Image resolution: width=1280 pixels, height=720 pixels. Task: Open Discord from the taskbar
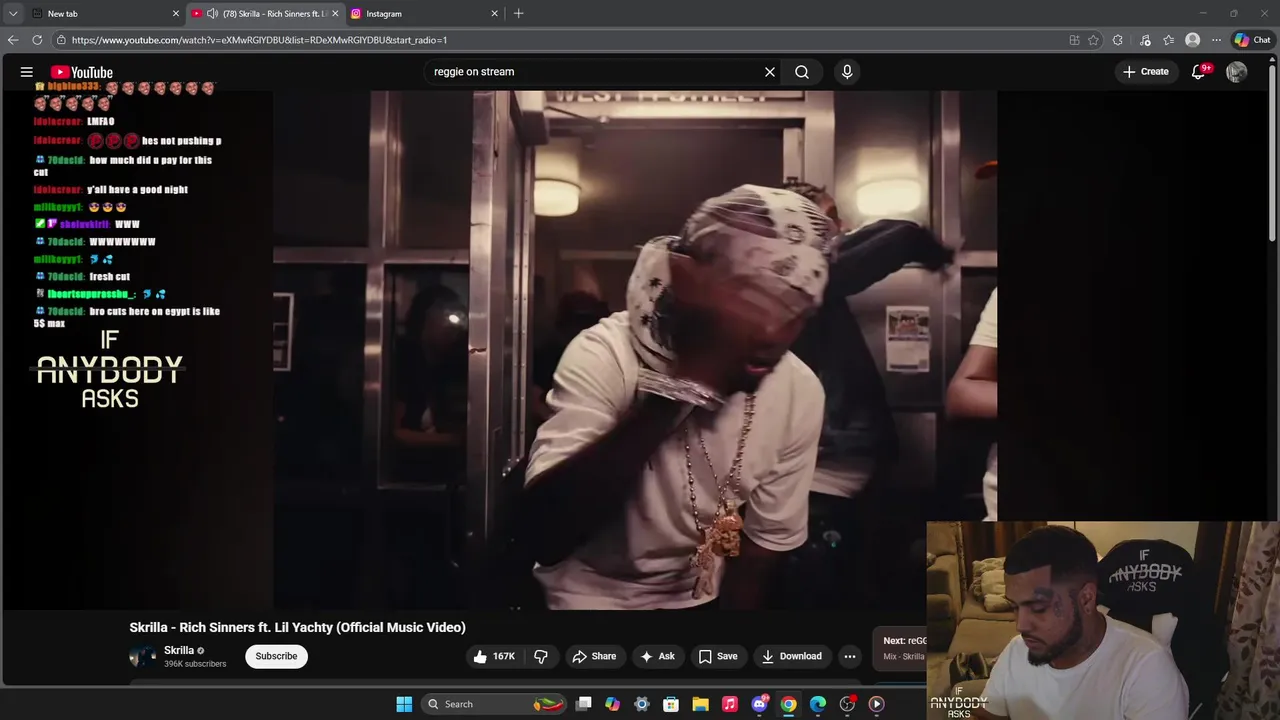click(x=759, y=704)
